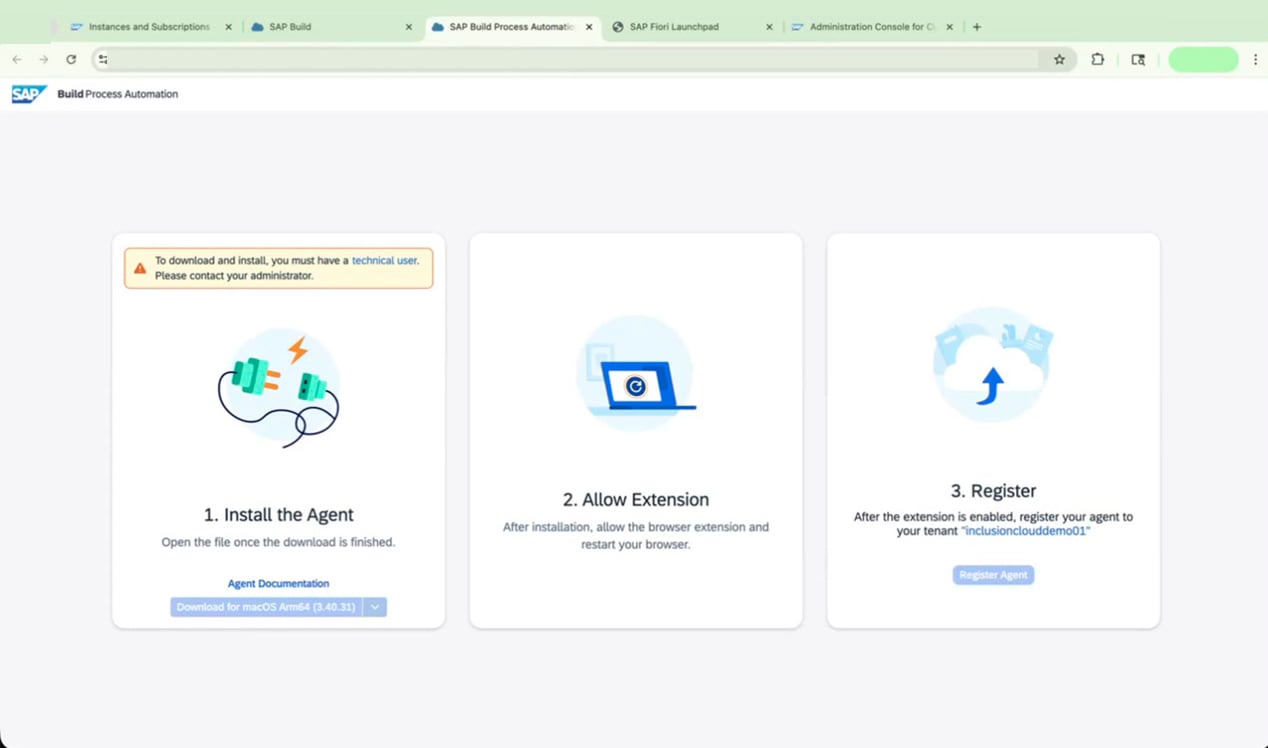
Task: Click the '2. Allow Extension' heading
Action: [636, 500]
